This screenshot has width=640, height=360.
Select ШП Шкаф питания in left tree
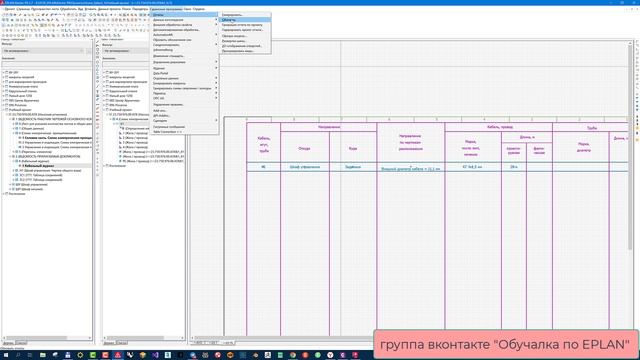tap(29, 189)
